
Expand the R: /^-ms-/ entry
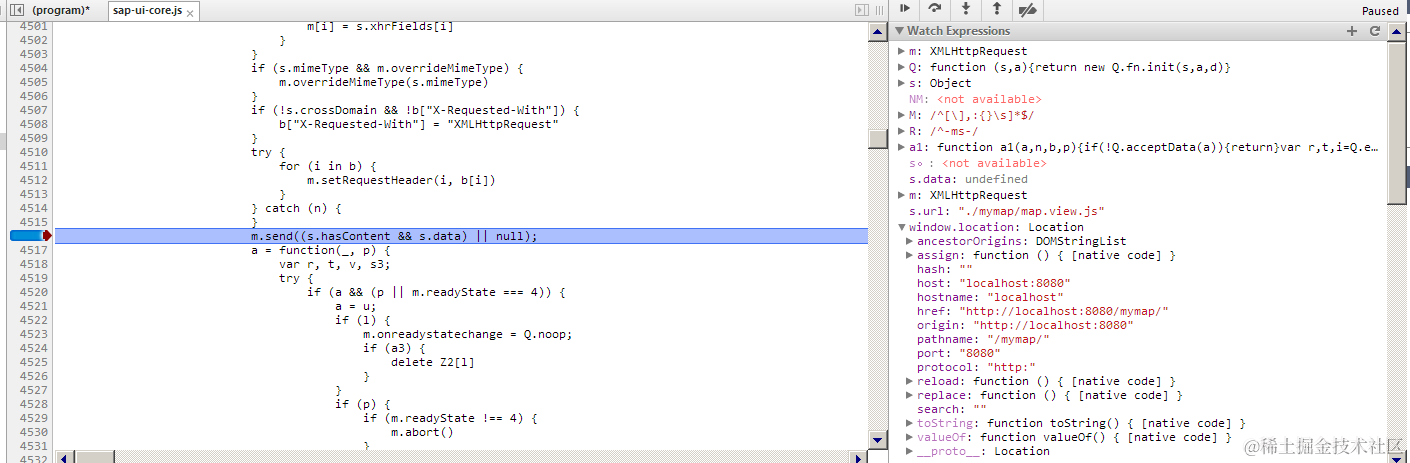pos(901,131)
